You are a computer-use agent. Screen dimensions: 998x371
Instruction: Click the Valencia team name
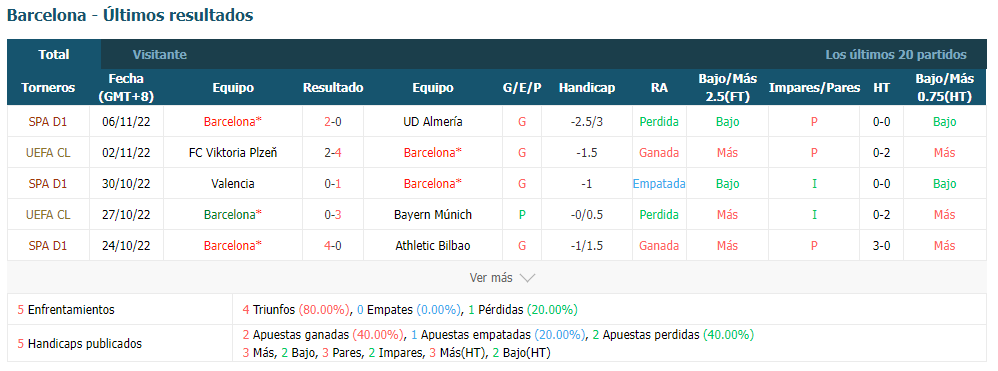233,184
